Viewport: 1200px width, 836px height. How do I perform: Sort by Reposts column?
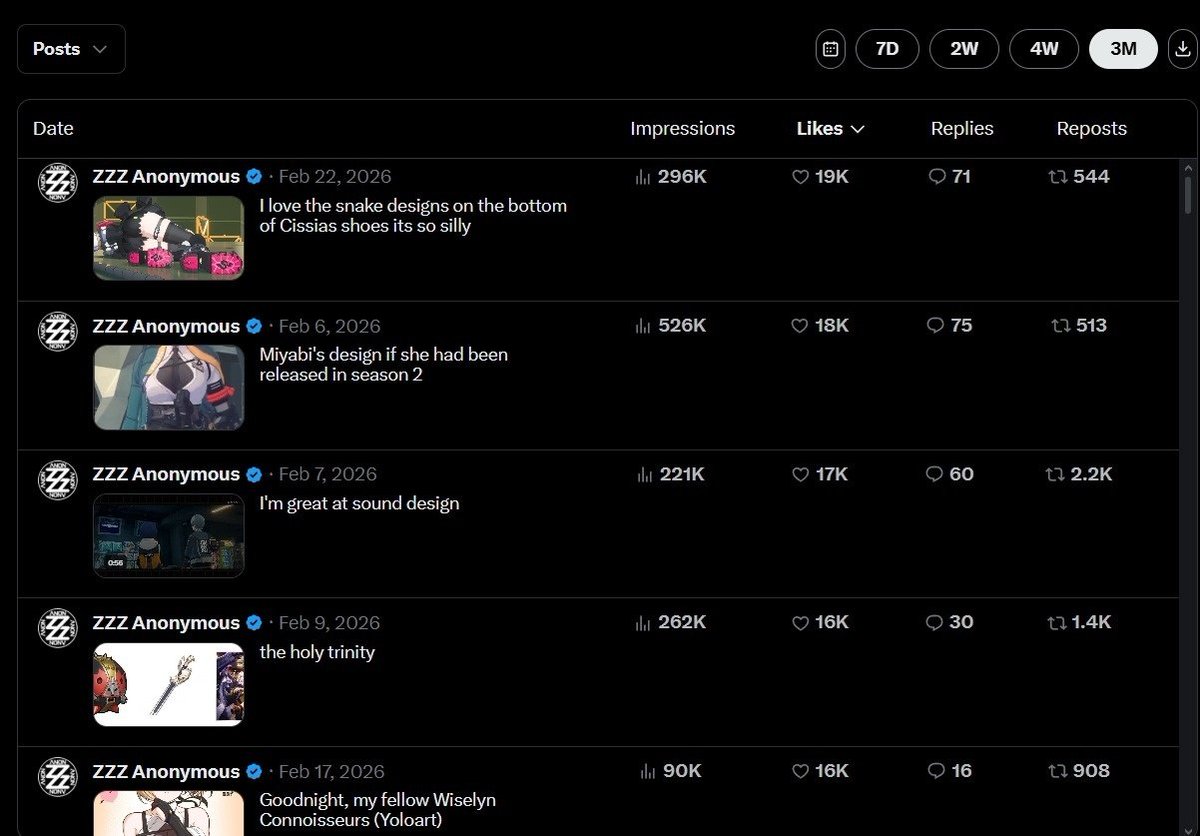[x=1091, y=128]
